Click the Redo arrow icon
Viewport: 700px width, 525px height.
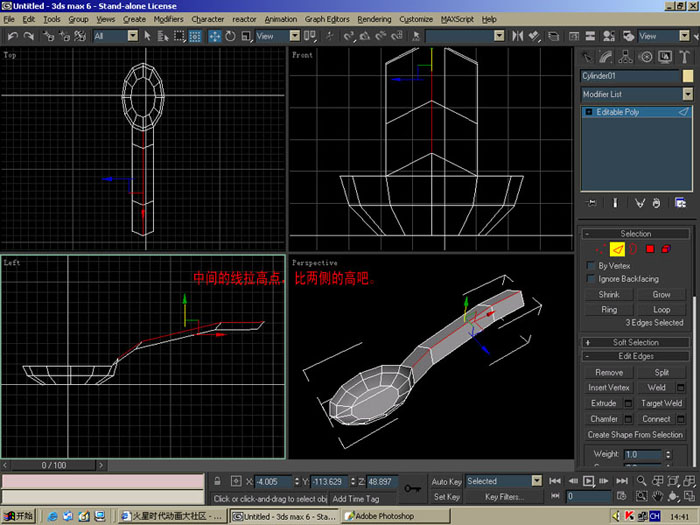[29, 36]
